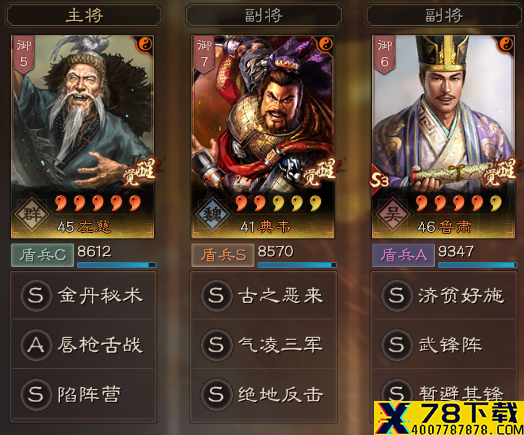
Task: Click the 御 6 cost badge on 鲁肃
Action: point(384,53)
